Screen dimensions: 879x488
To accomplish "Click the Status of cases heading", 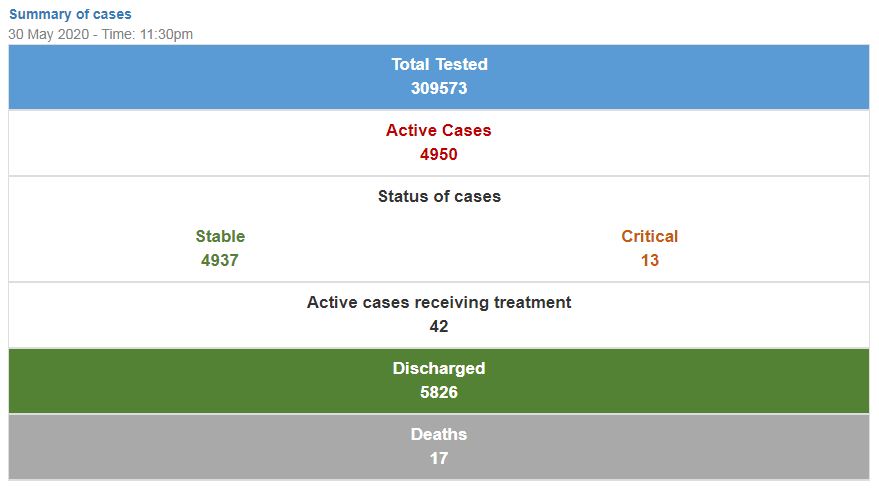I will coord(439,197).
